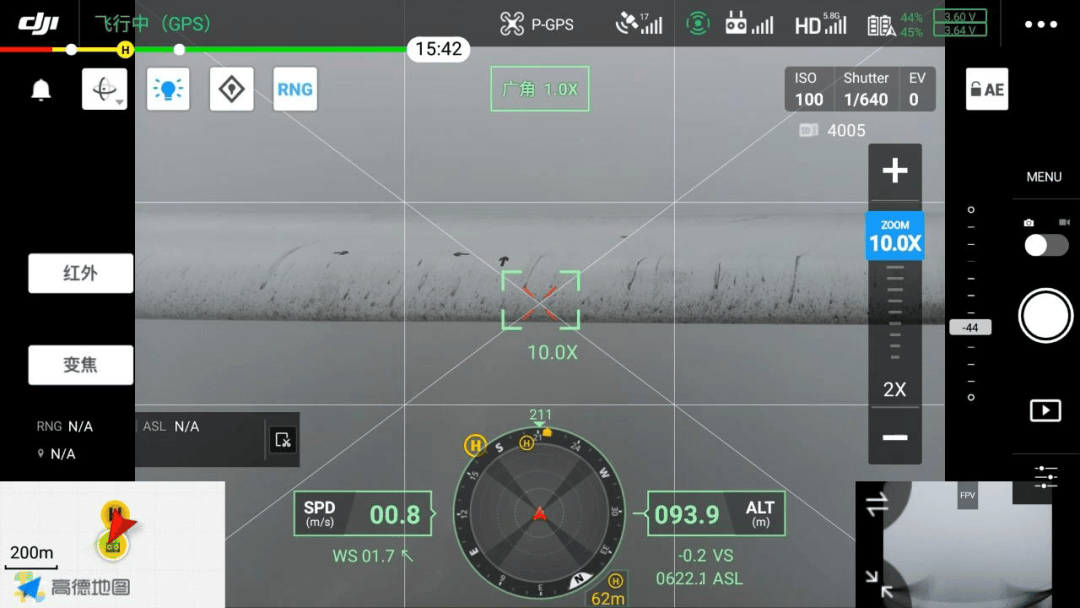Switch to the 红外 infrared view
Image resolution: width=1080 pixels, height=608 pixels.
(80, 273)
